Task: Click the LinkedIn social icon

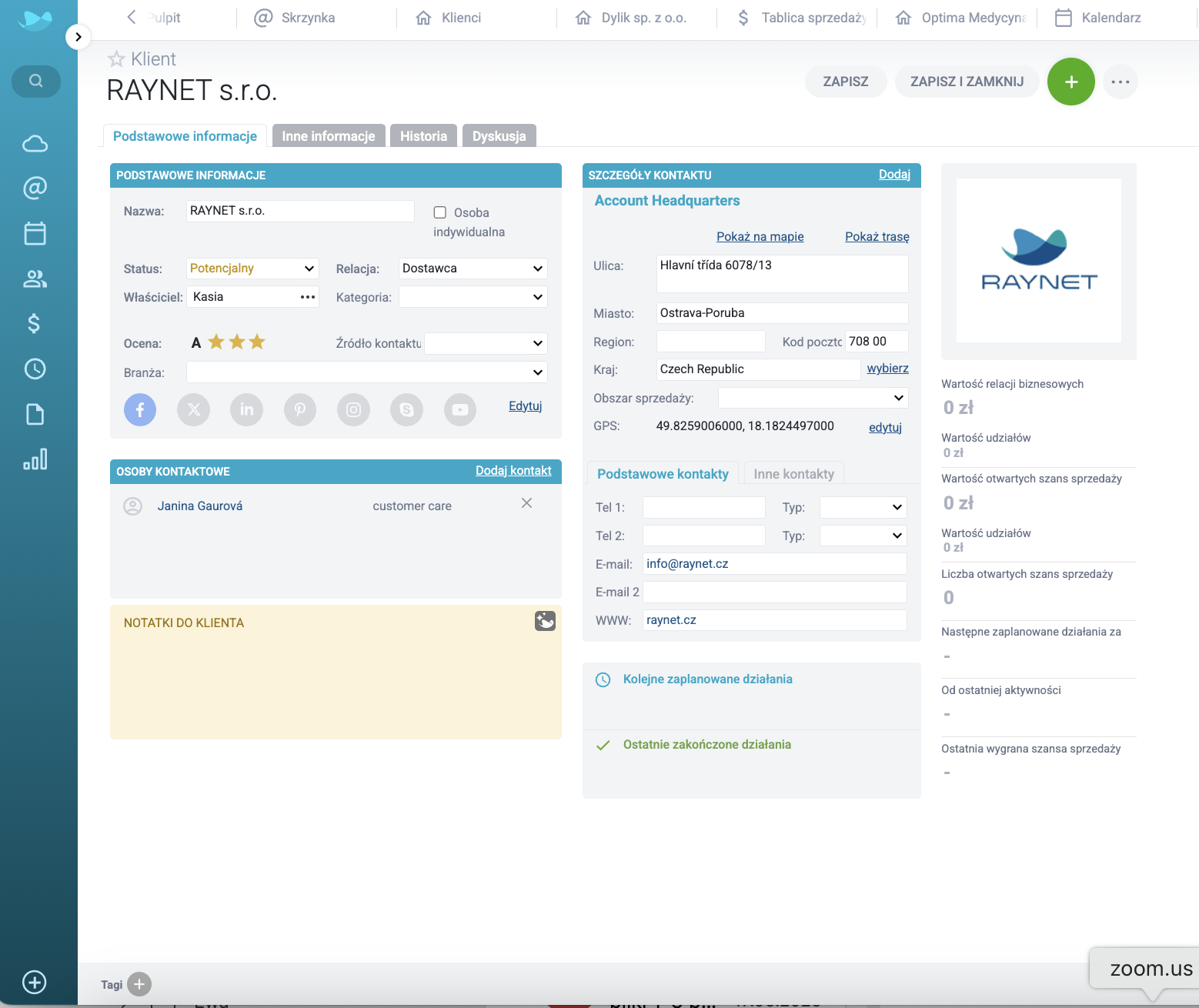Action: tap(246, 409)
